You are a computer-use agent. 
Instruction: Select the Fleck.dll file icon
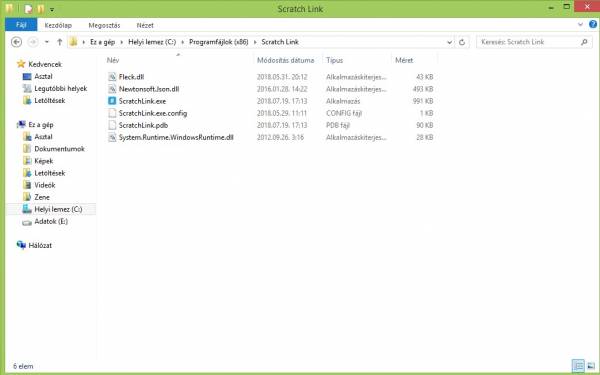coord(112,77)
